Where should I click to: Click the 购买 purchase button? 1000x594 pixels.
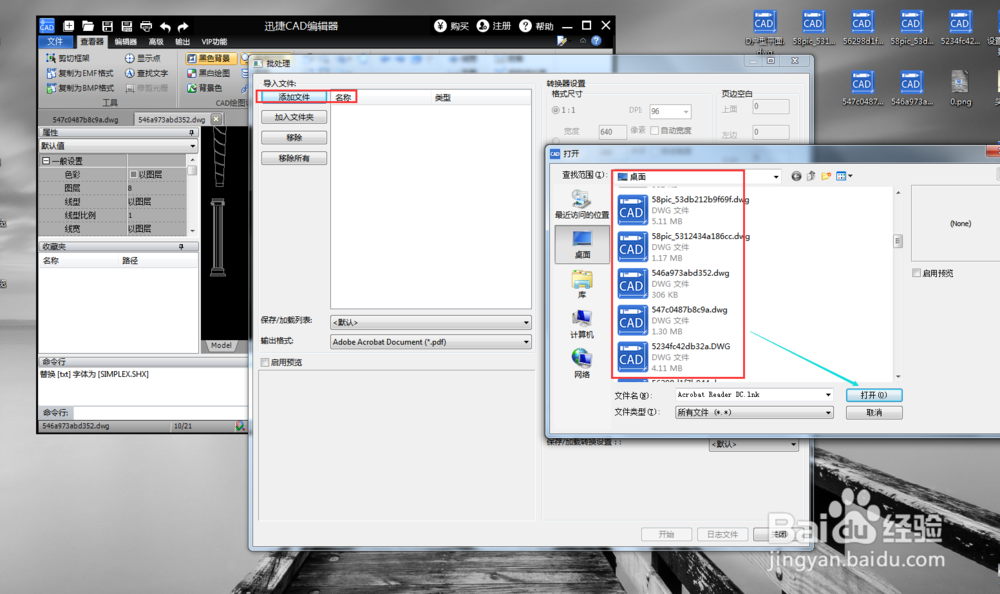pos(452,26)
